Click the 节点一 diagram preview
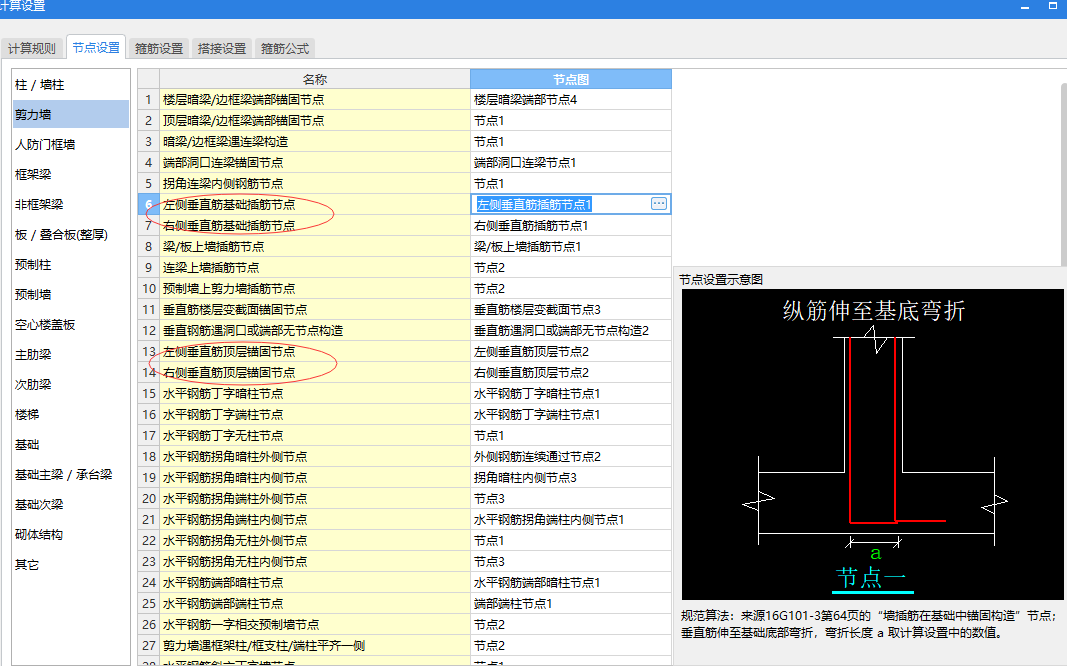The width and height of the screenshot is (1067, 666). pos(872,444)
